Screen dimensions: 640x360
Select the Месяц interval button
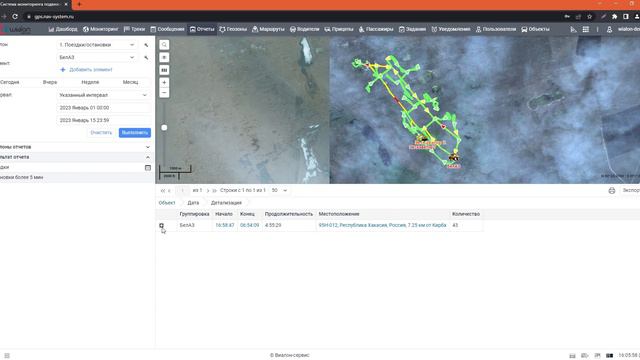point(130,82)
